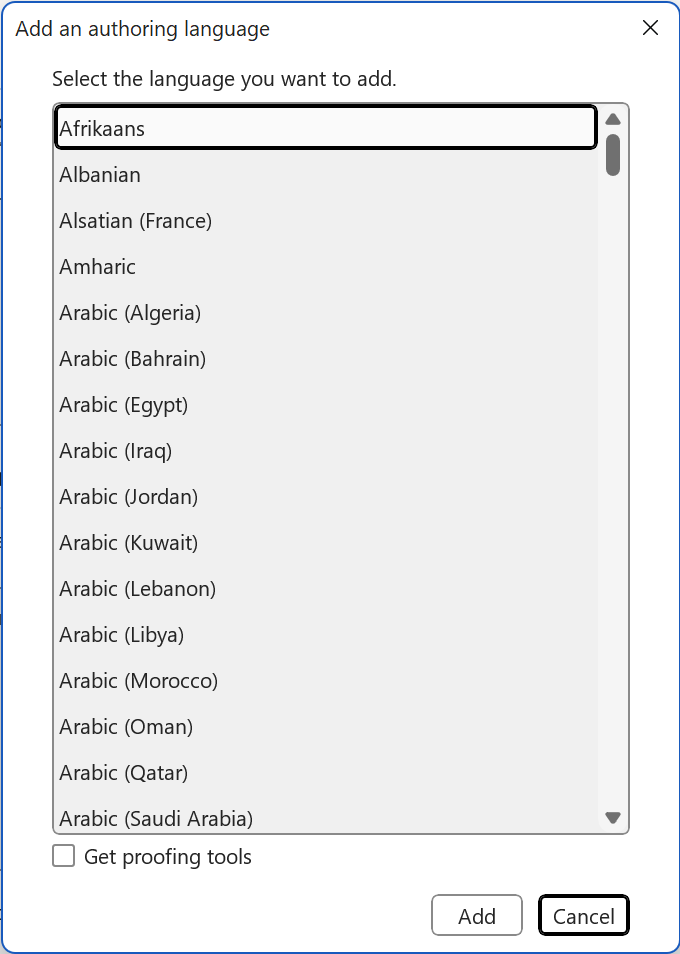Viewport: 680px width, 954px height.
Task: Choose Arabic (Bahrain) entry
Action: [326, 358]
